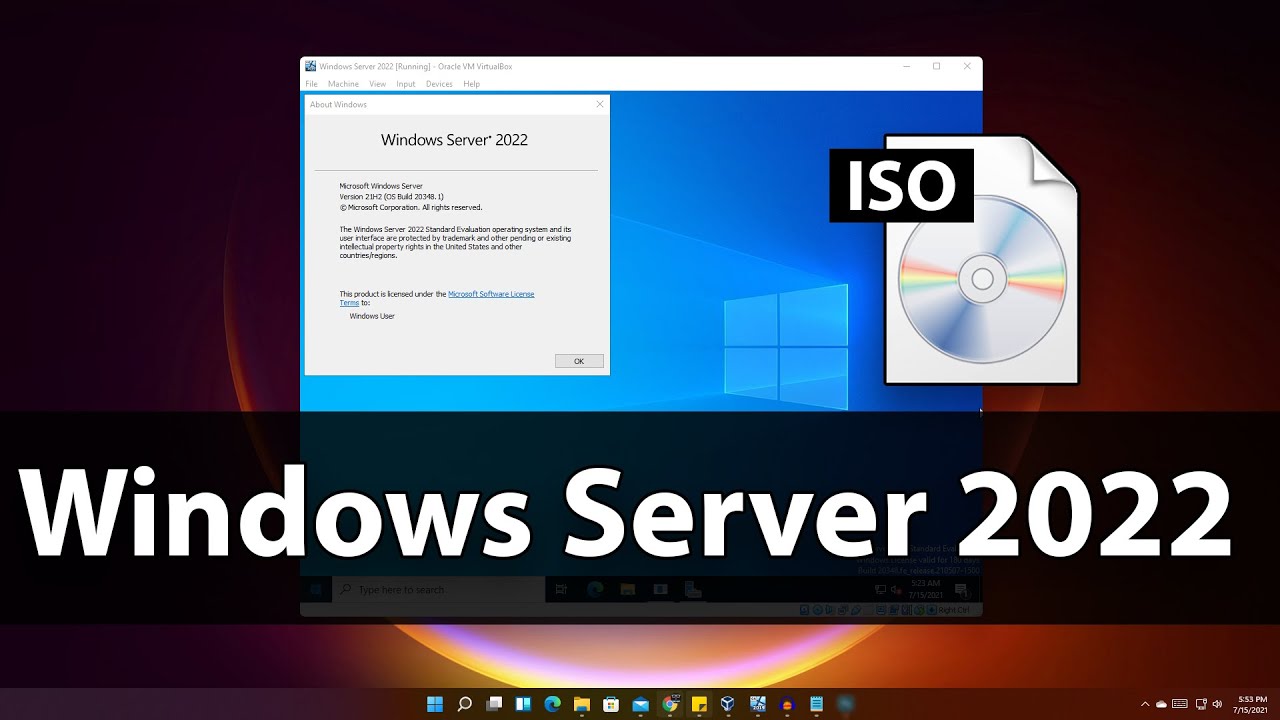This screenshot has width=1280, height=720.
Task: Open Microsoft Store from the taskbar
Action: pyautogui.click(x=611, y=704)
